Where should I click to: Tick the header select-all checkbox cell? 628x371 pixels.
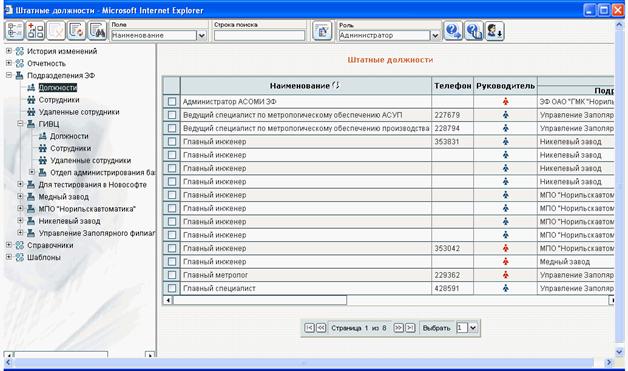point(171,86)
